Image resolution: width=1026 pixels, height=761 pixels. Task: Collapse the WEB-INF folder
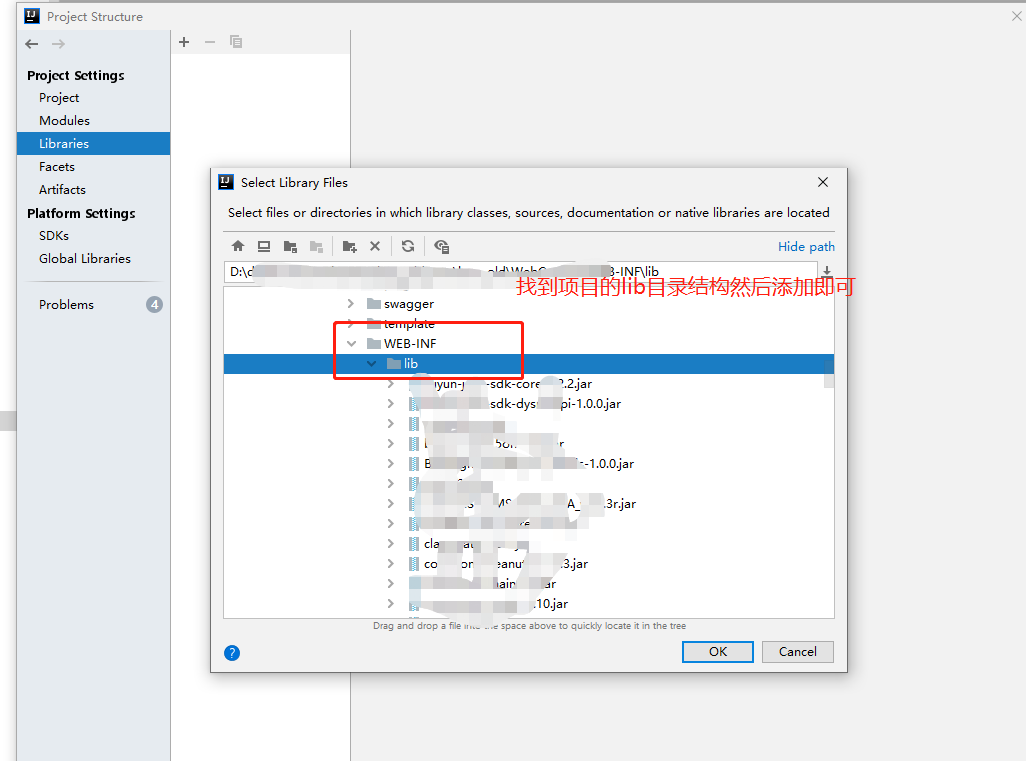351,344
